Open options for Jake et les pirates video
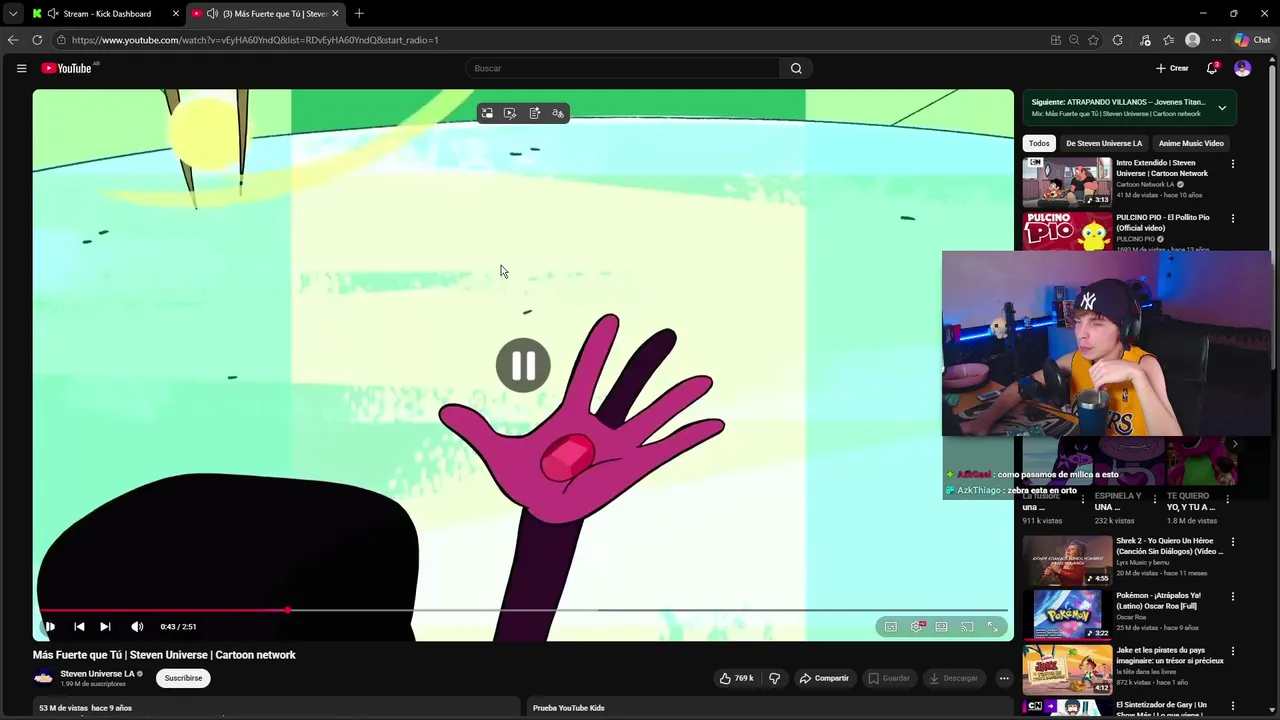Screen dimensions: 1280x720 [x=1233, y=651]
